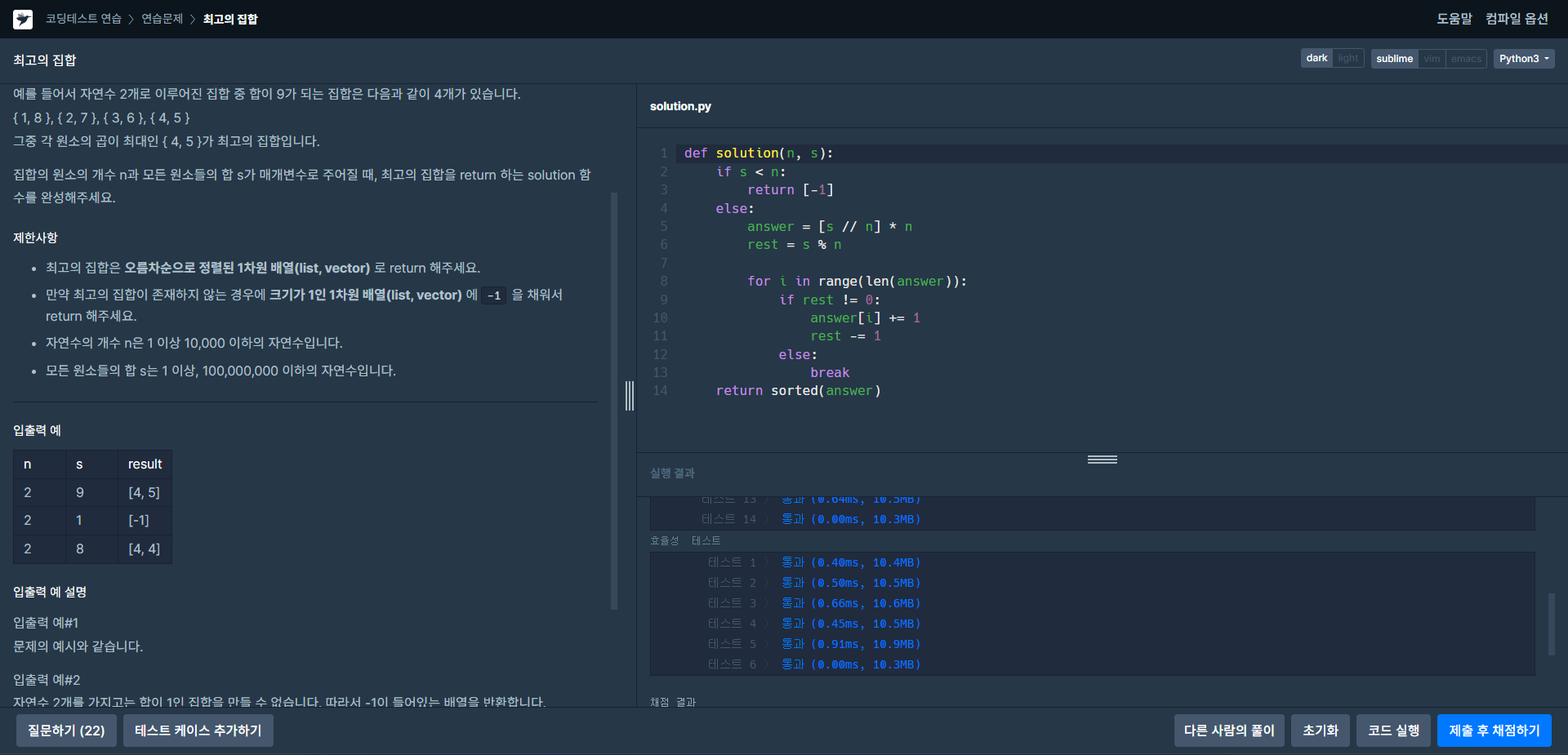The height and width of the screenshot is (755, 1568).
Task: Click 제출 후 채점하기 submit button
Action: [x=1494, y=731]
